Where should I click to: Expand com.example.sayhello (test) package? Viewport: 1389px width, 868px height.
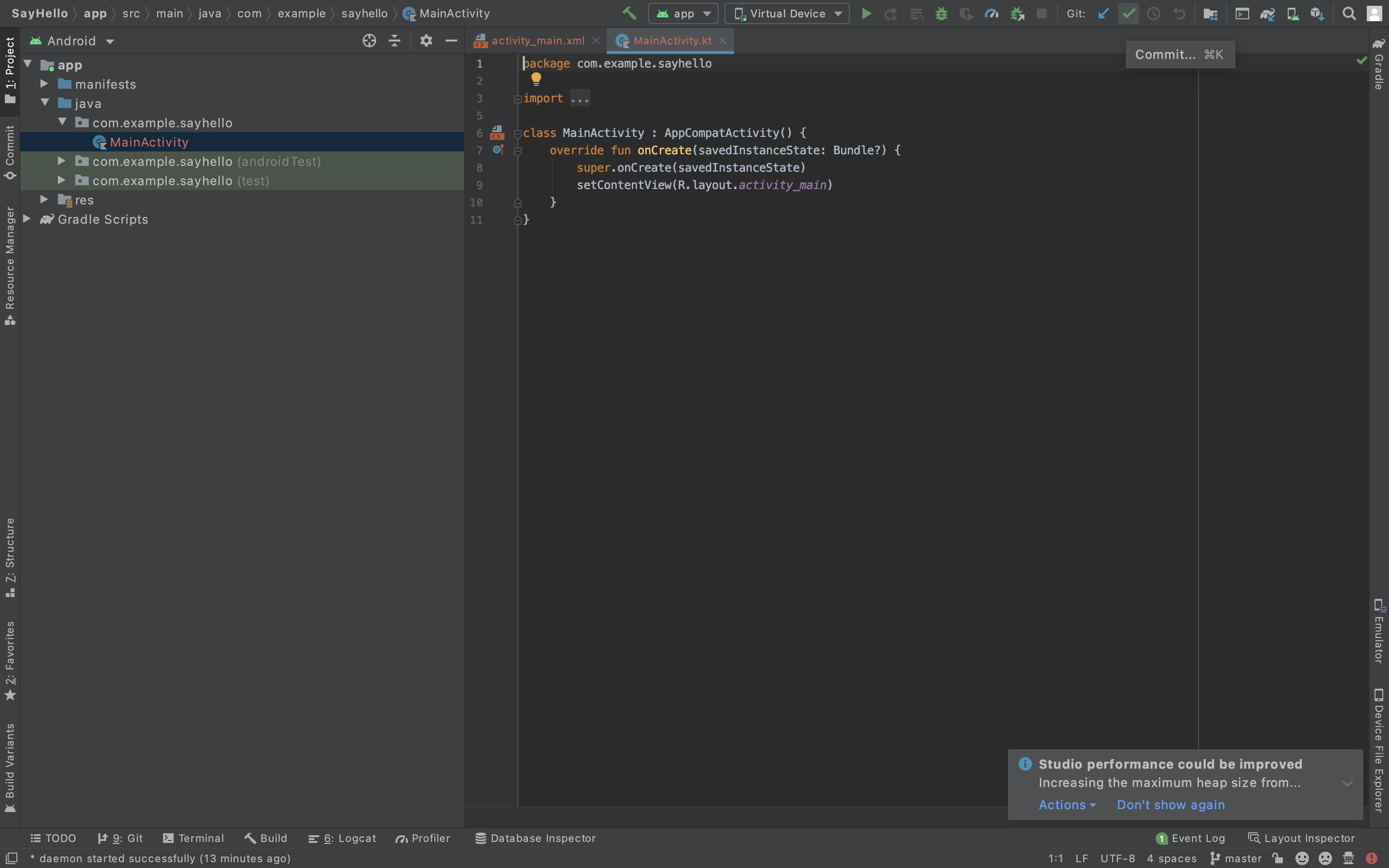tap(61, 180)
